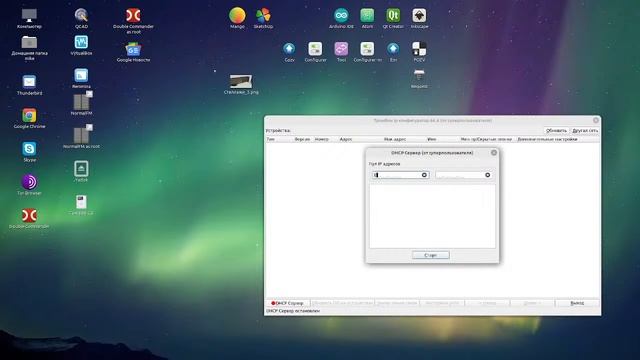This screenshot has height=360, width=640.
Task: Click the Выход button
Action: point(577,303)
